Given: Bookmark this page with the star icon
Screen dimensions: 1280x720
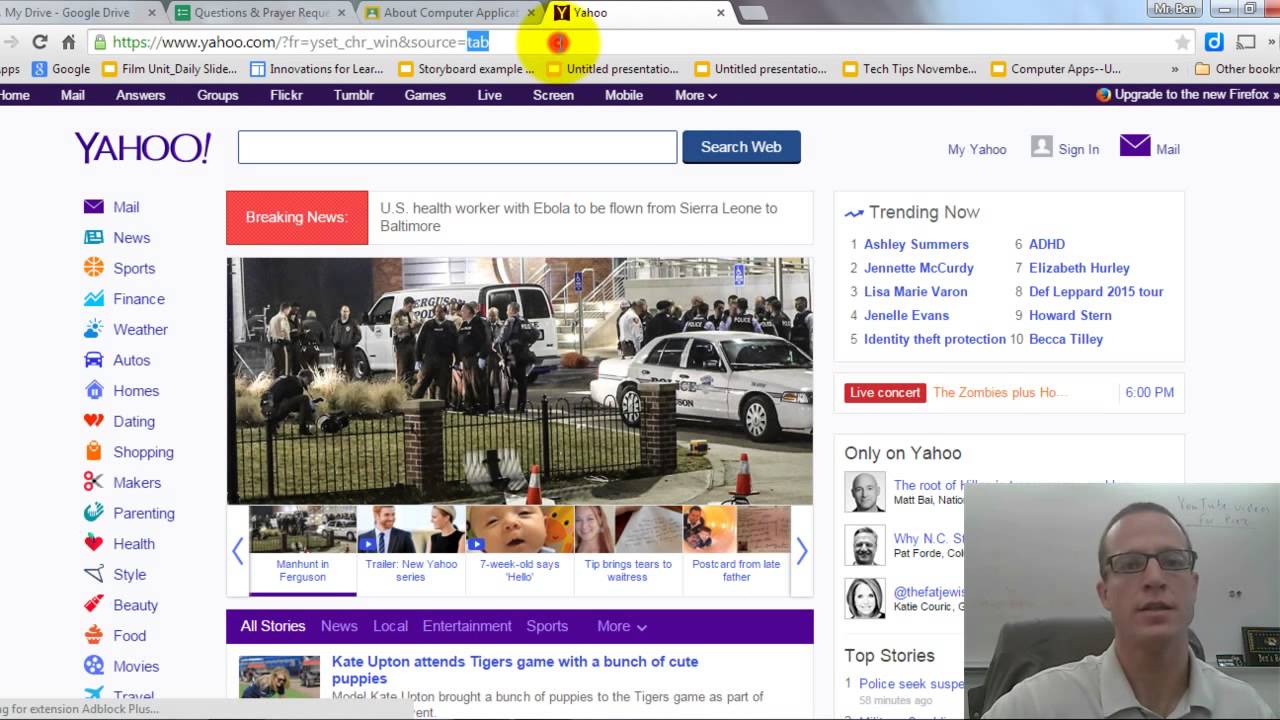Looking at the screenshot, I should 1182,42.
